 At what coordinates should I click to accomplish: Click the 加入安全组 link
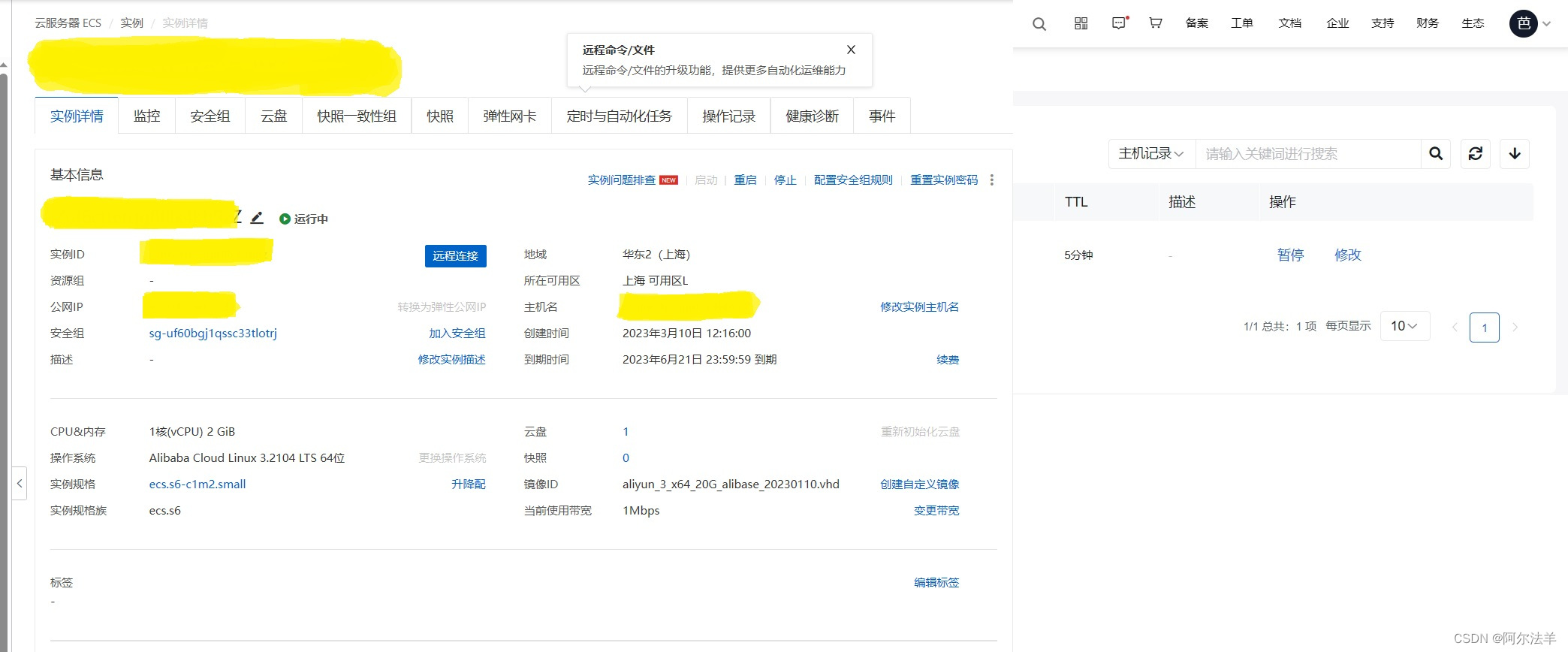click(x=457, y=333)
